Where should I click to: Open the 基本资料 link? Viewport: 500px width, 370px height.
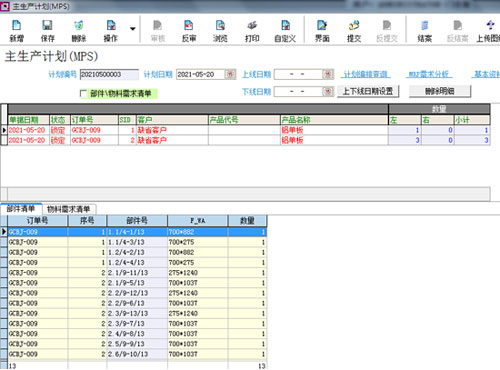(487, 74)
